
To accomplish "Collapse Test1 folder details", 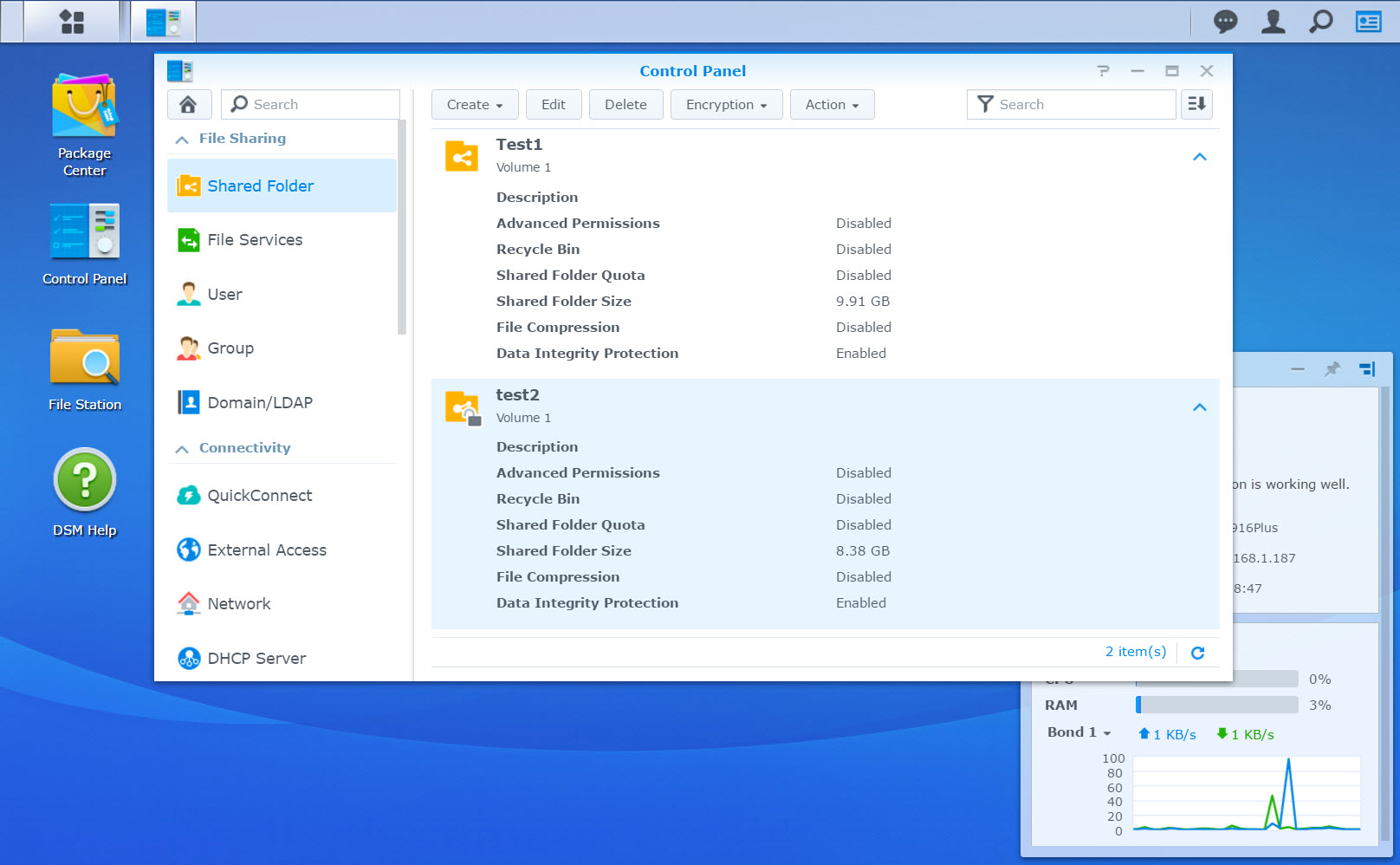I will point(1199,157).
